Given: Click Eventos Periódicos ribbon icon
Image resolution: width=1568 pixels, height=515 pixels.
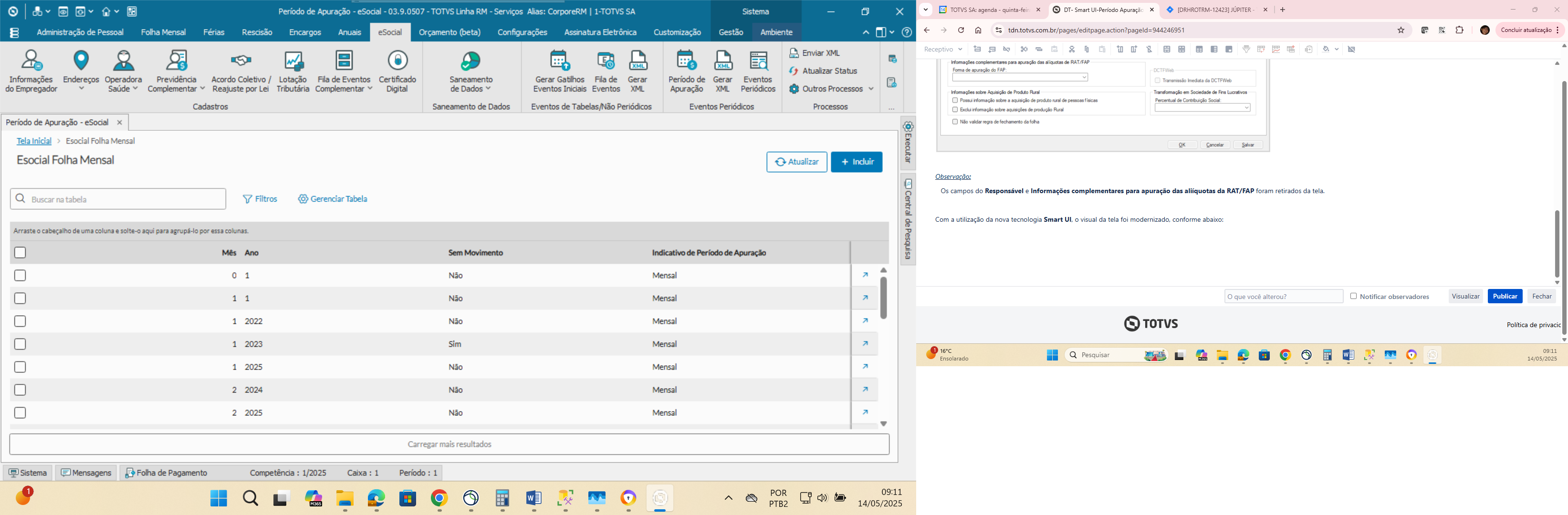Looking at the screenshot, I should click(758, 61).
